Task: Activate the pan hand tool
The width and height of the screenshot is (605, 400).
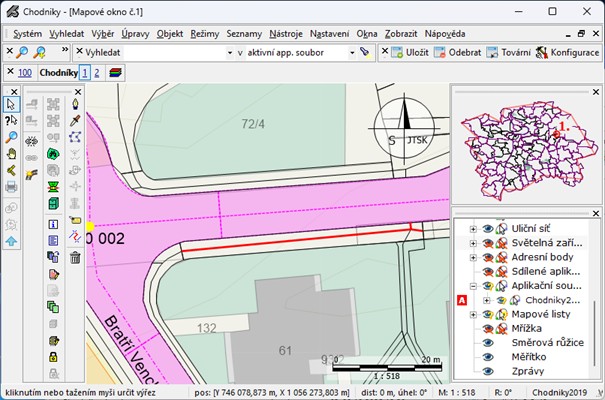Action: 11,155
